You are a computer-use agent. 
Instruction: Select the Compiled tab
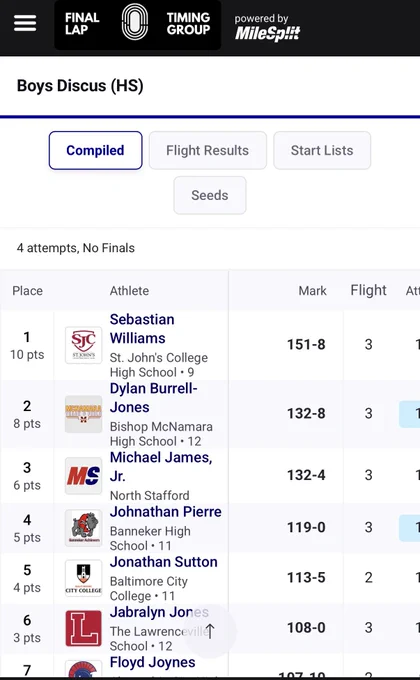coord(95,150)
